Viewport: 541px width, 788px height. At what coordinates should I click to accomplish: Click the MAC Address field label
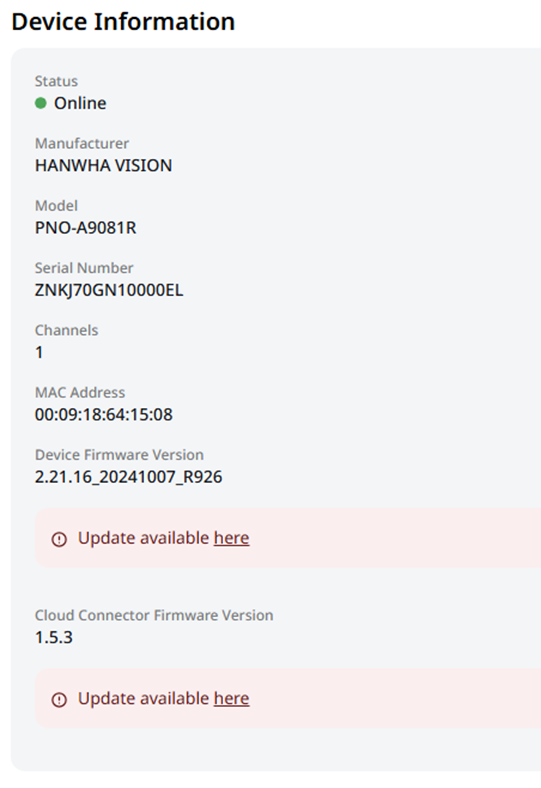[x=80, y=393]
